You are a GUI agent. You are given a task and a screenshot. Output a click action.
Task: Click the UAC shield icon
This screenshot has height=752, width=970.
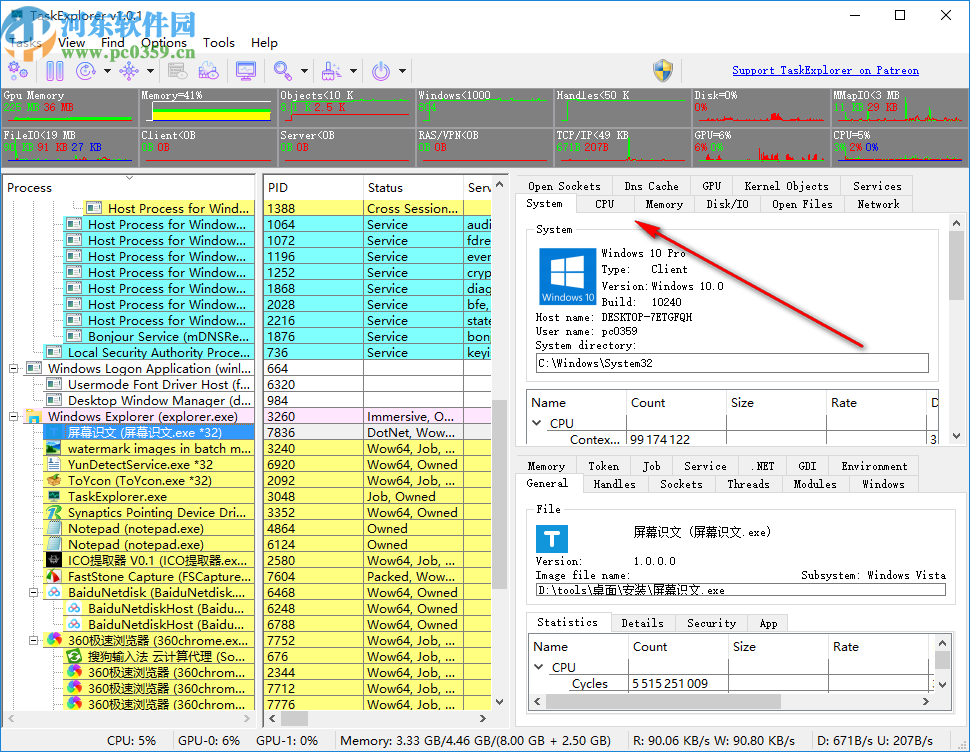tap(662, 71)
